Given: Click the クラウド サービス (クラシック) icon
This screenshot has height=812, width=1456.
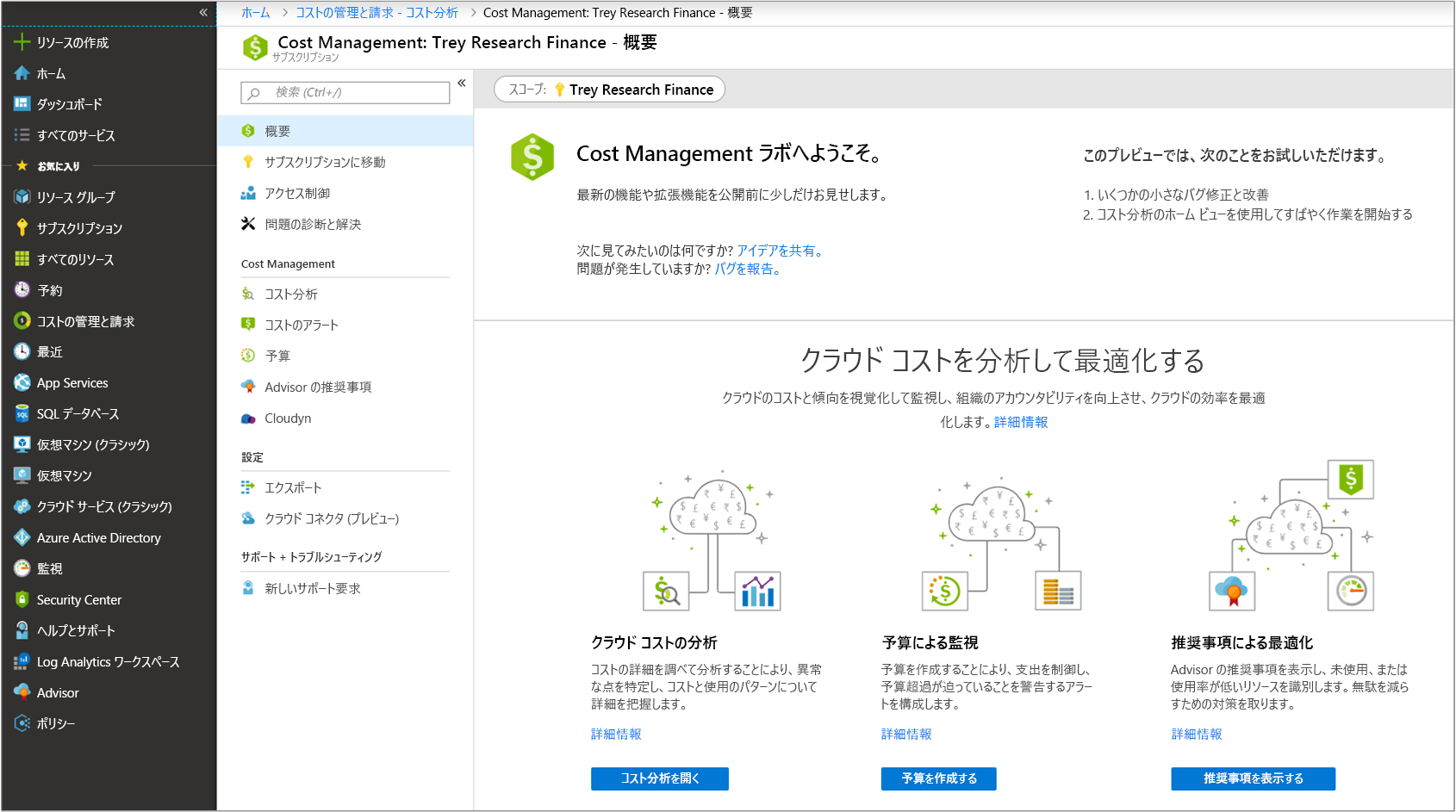Looking at the screenshot, I should 22,506.
